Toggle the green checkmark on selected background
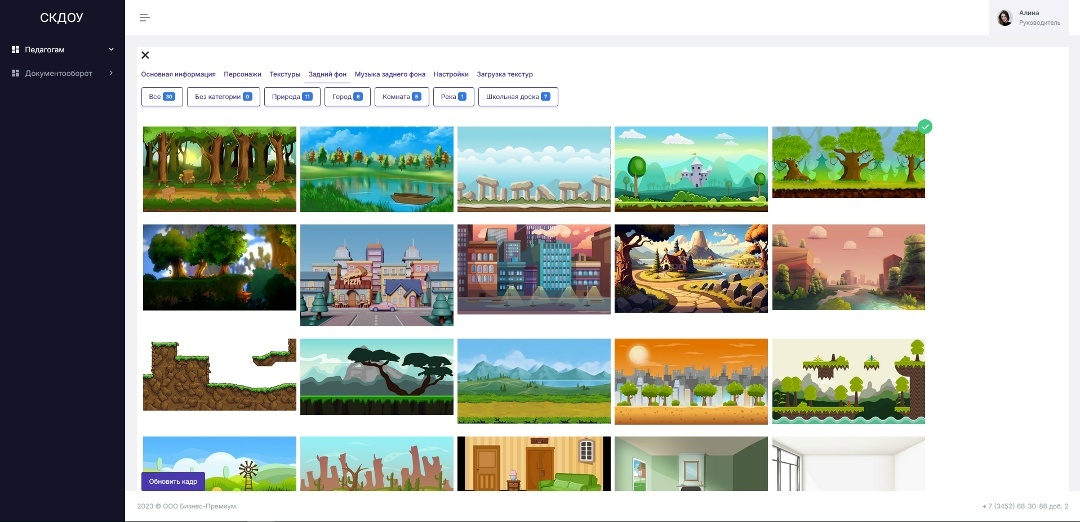This screenshot has height=522, width=1080. coord(925,127)
